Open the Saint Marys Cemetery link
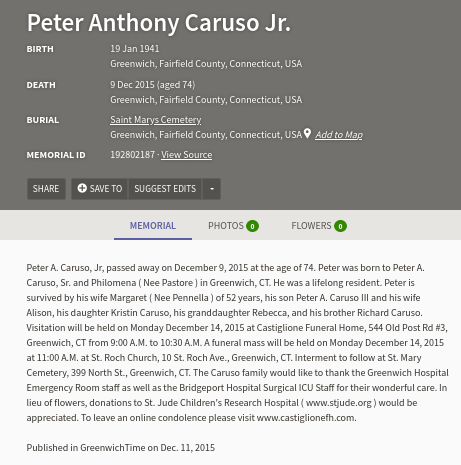 [x=156, y=120]
